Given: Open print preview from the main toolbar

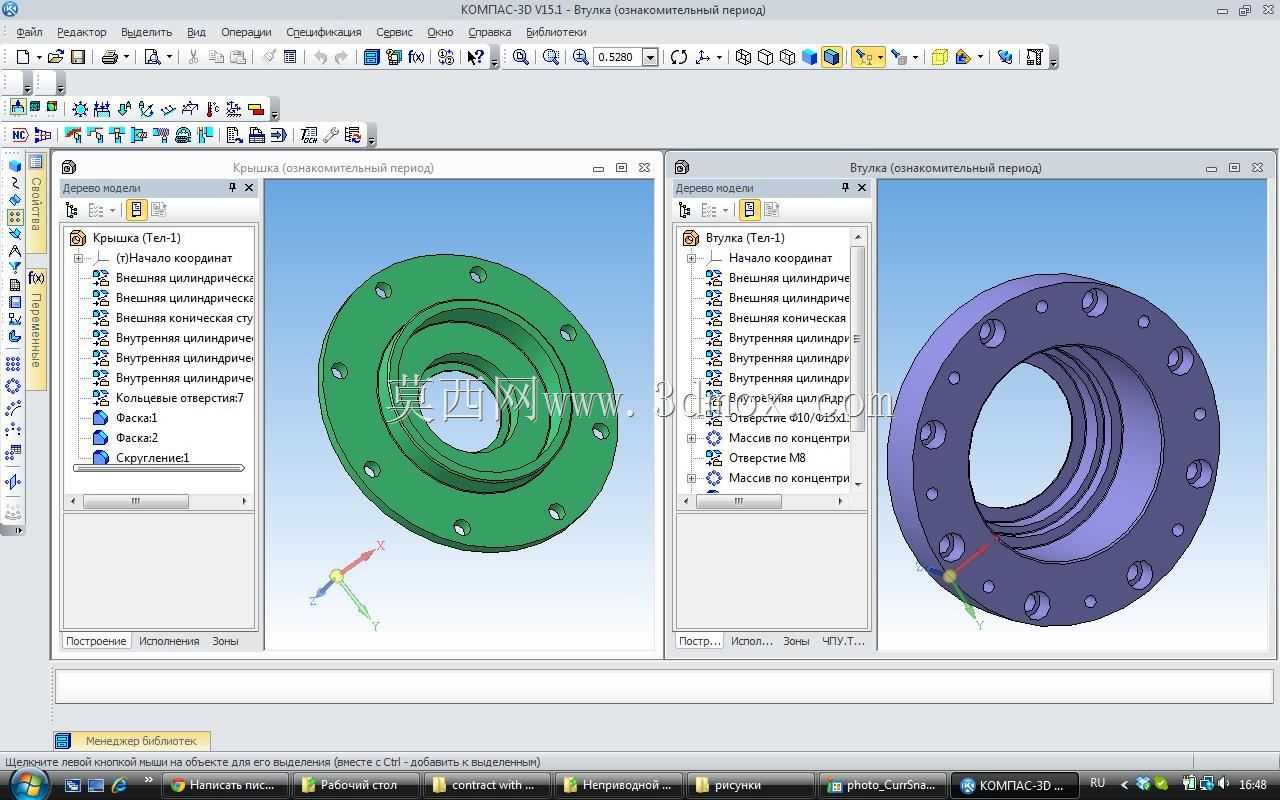Looking at the screenshot, I should (x=152, y=57).
